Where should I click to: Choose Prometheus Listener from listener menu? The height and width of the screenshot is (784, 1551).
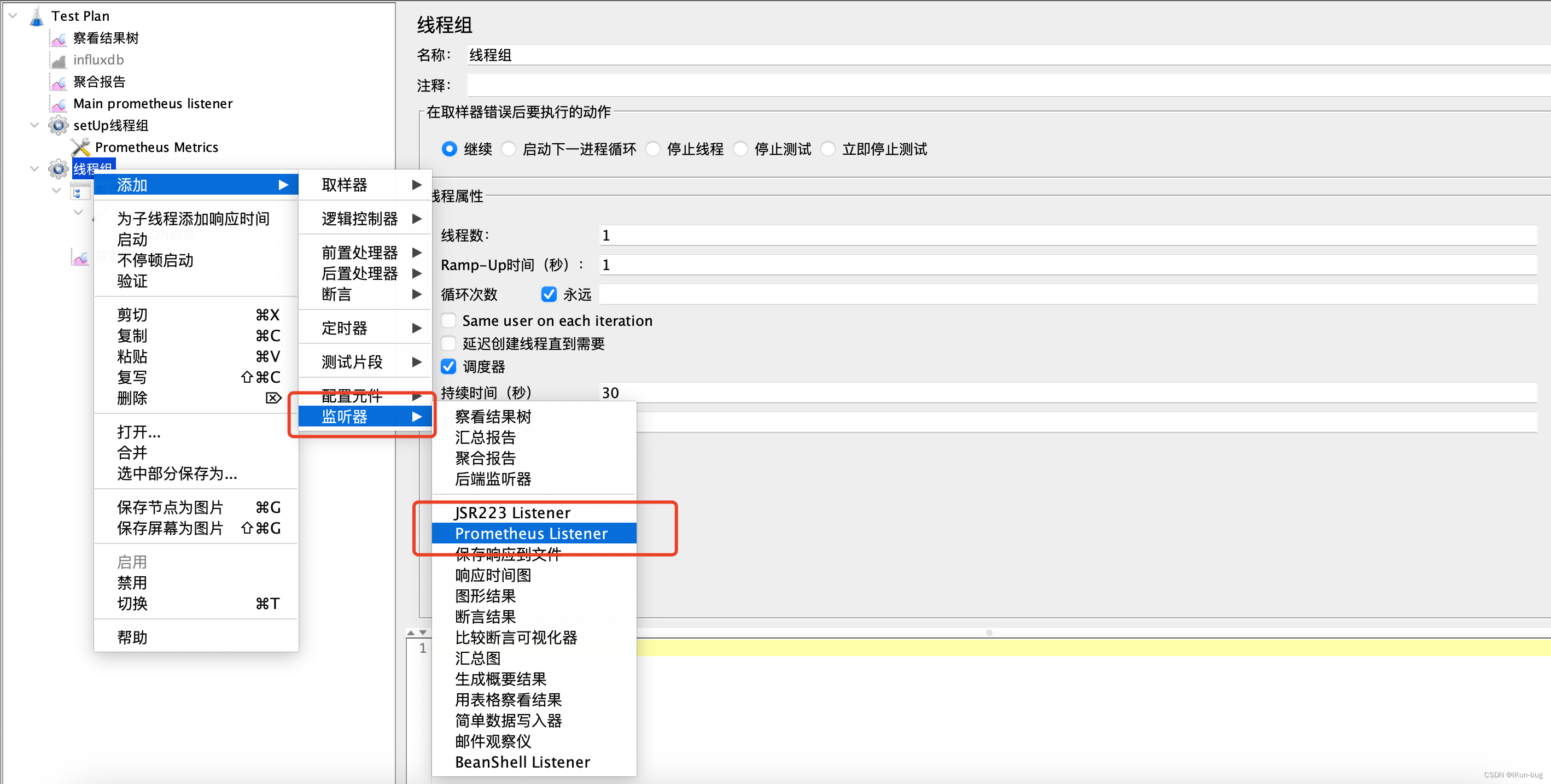[x=531, y=533]
